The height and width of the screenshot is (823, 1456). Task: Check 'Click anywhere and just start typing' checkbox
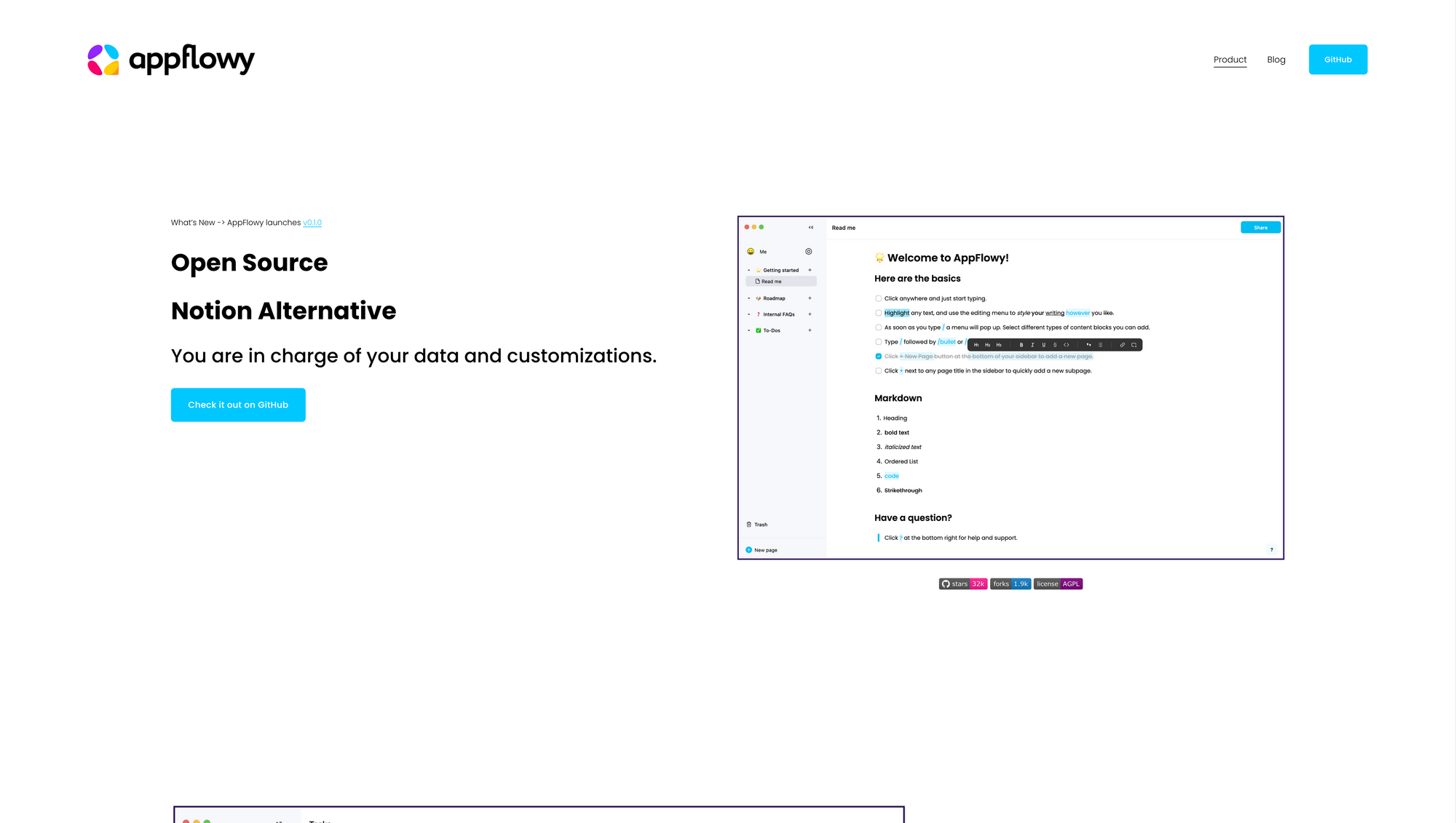(879, 298)
